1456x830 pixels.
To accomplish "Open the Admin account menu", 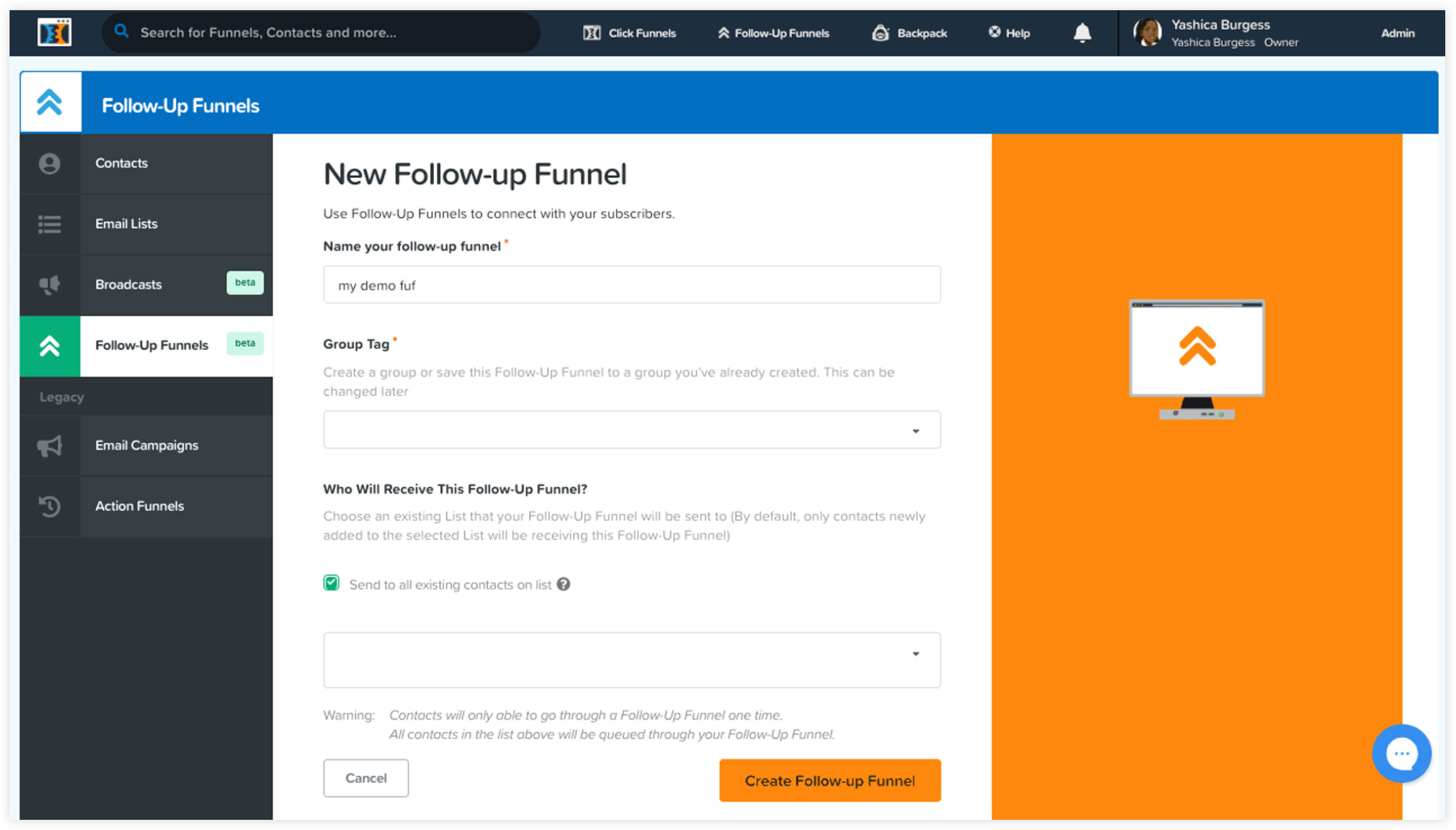I will (1397, 33).
